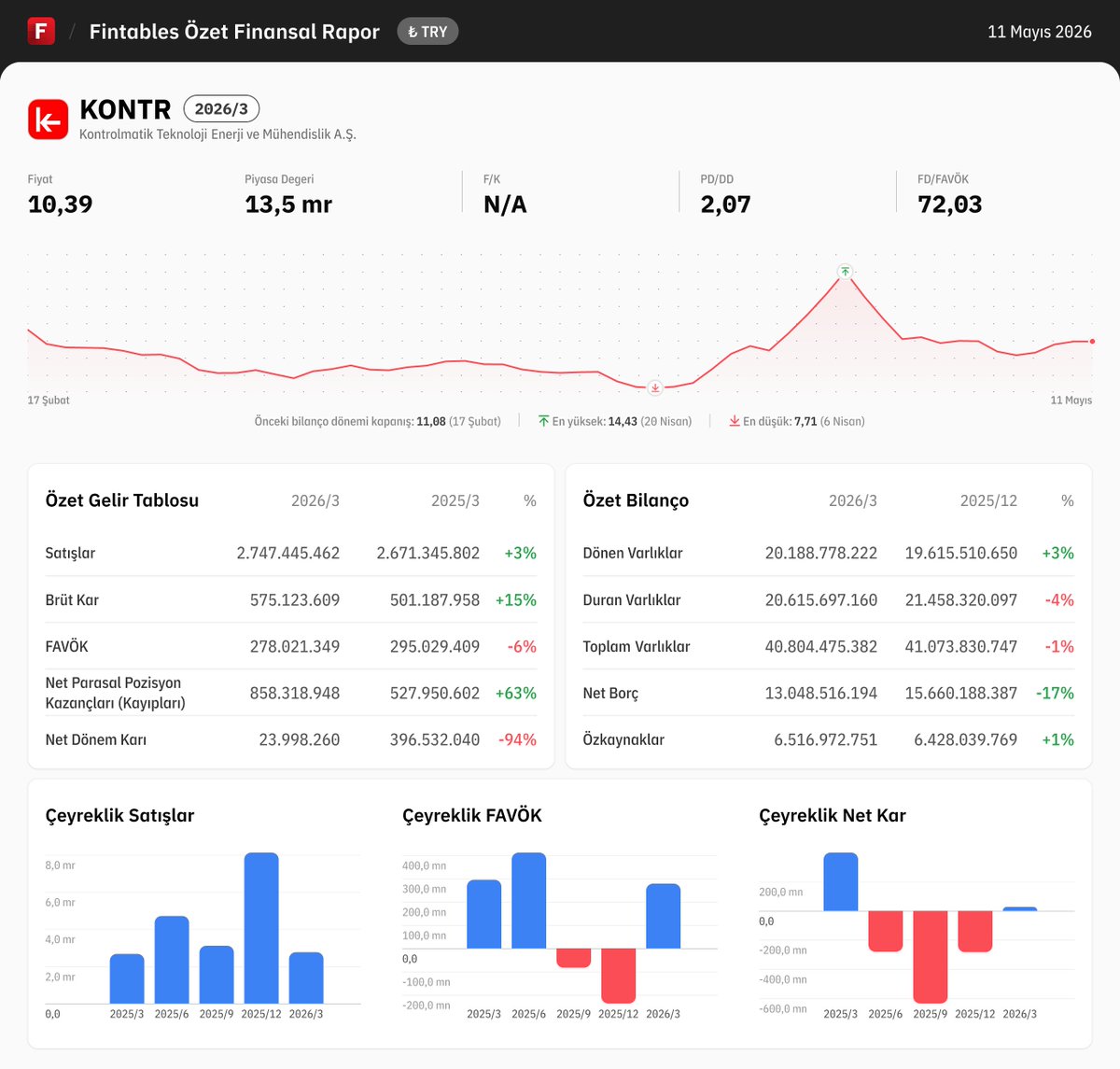Click the Fintables red F logo
The image size is (1120, 1069).
[41, 31]
